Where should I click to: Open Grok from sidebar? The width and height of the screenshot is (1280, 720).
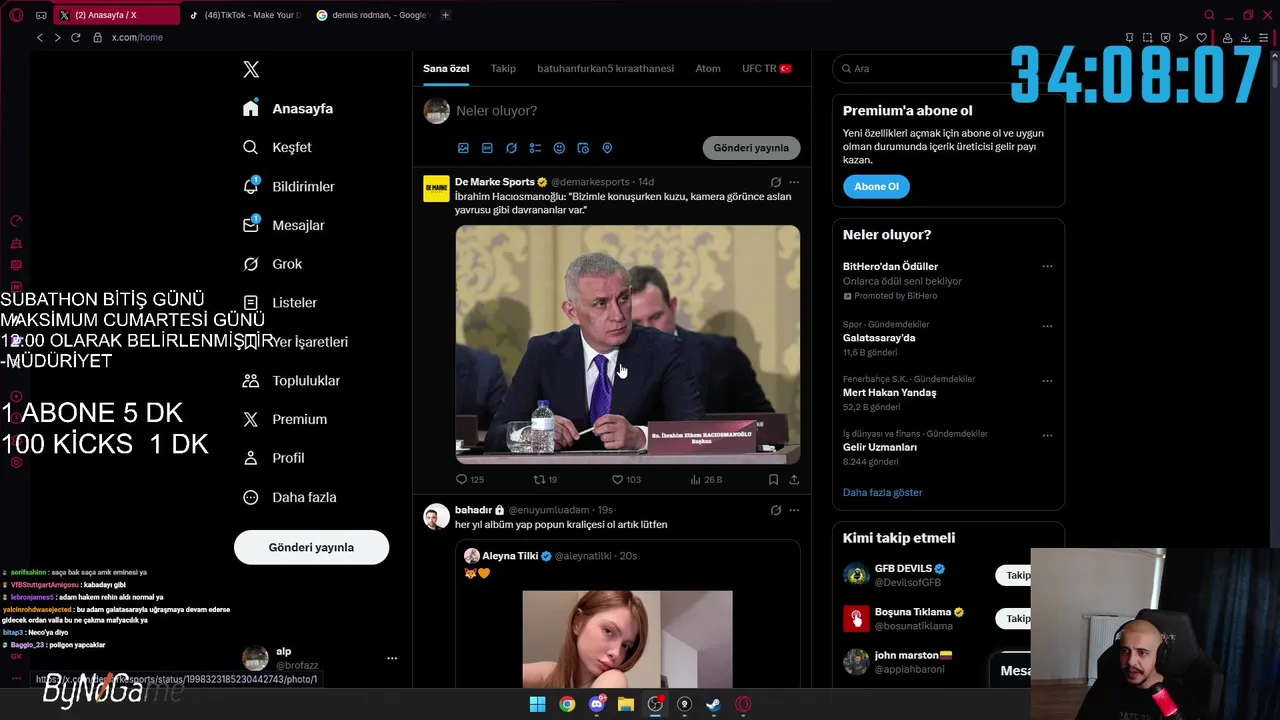(272, 264)
